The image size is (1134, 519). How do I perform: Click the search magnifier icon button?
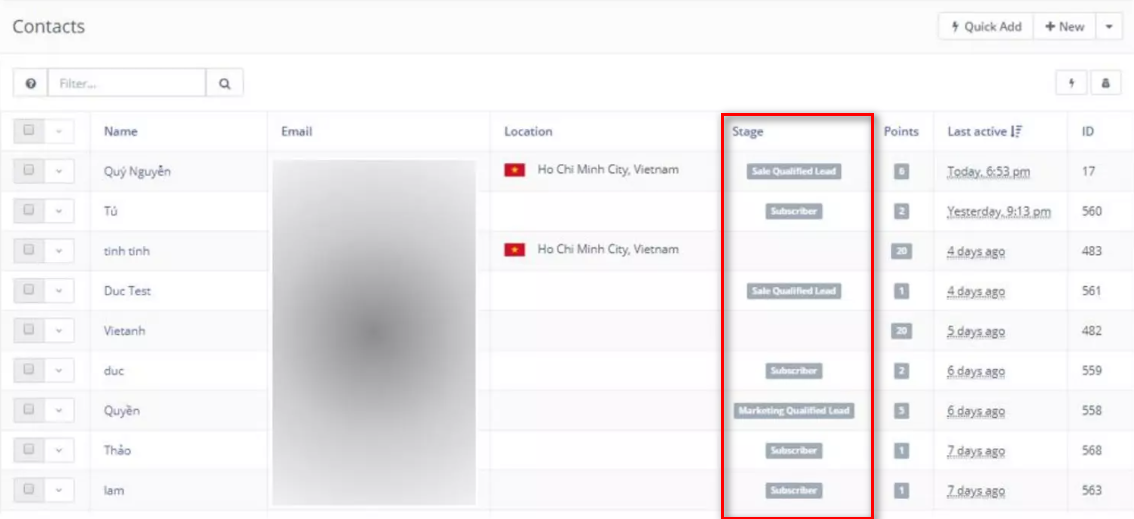point(225,84)
